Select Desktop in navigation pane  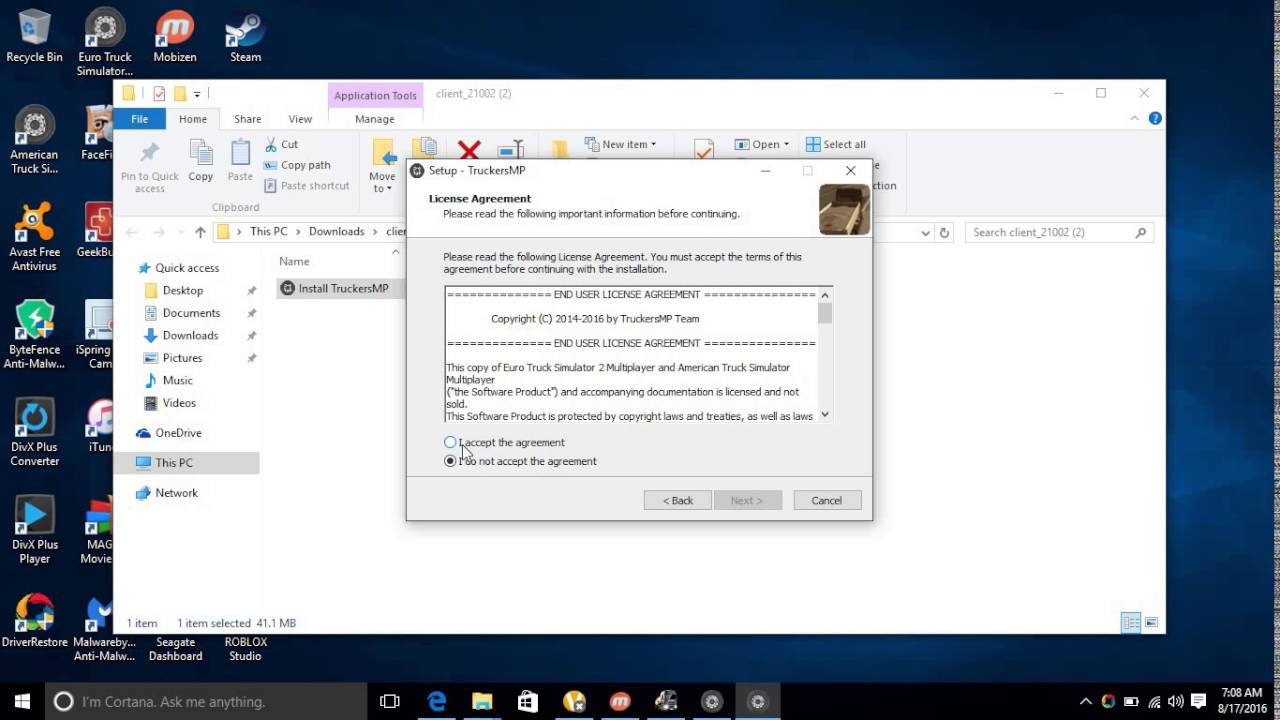[182, 290]
